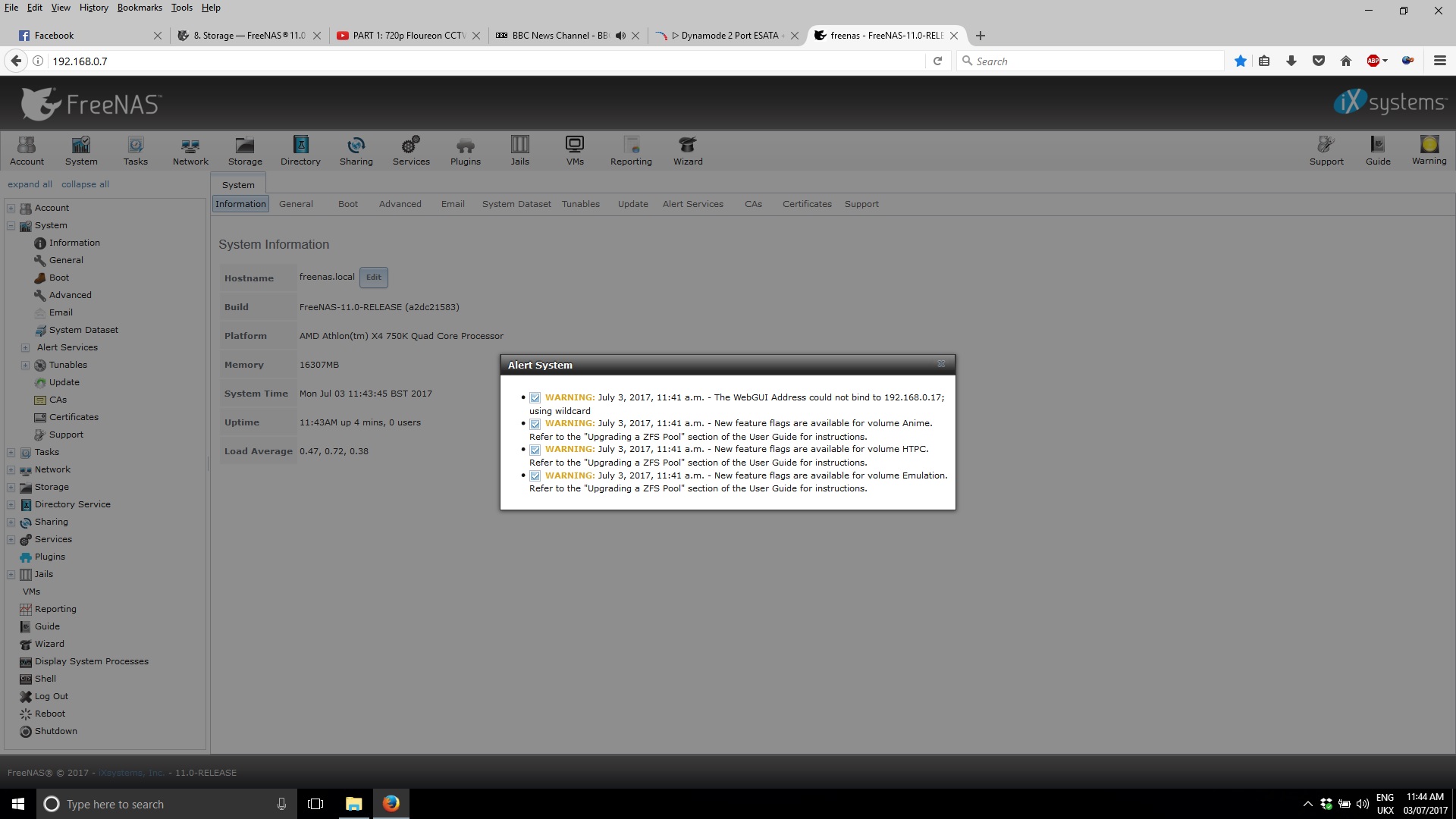1456x819 pixels.
Task: Toggle checkbox for volume Emulation warning
Action: (535, 476)
